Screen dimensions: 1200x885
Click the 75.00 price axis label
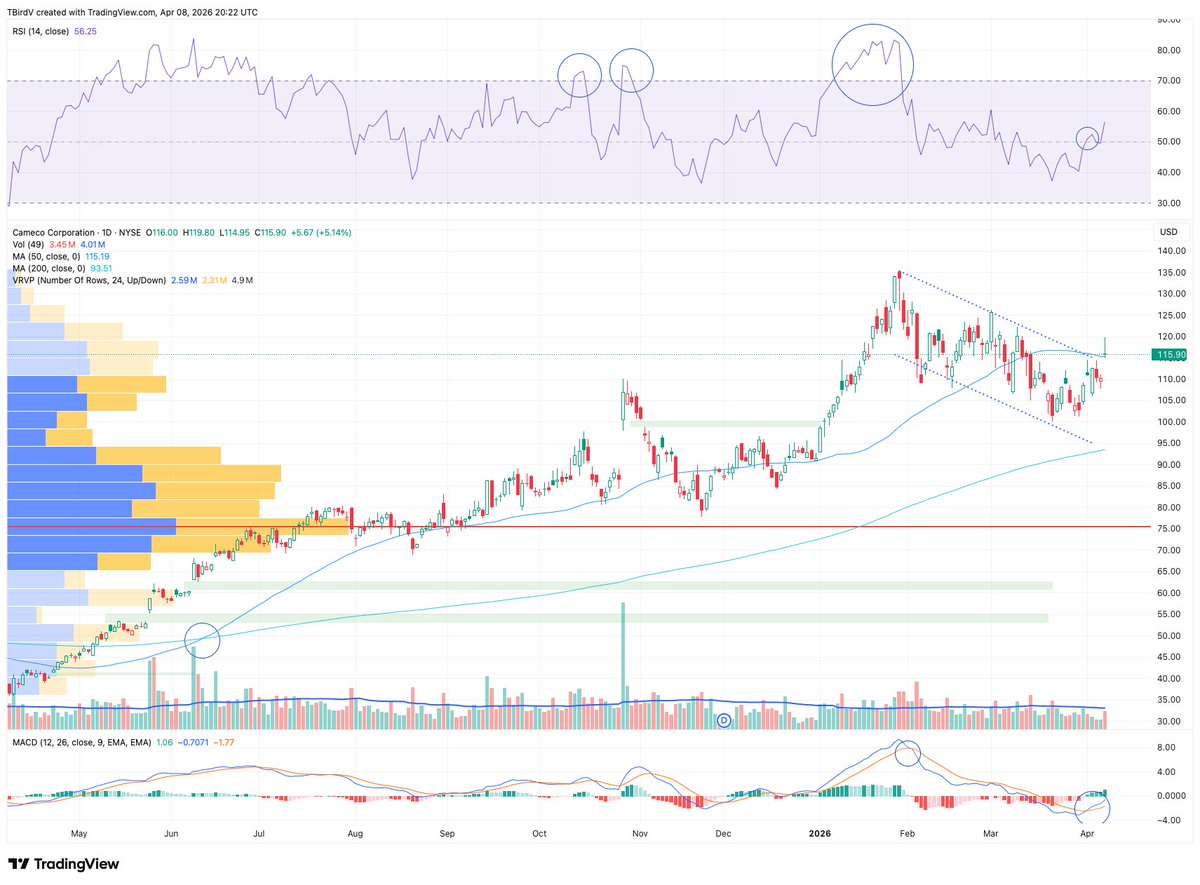pyautogui.click(x=1168, y=528)
